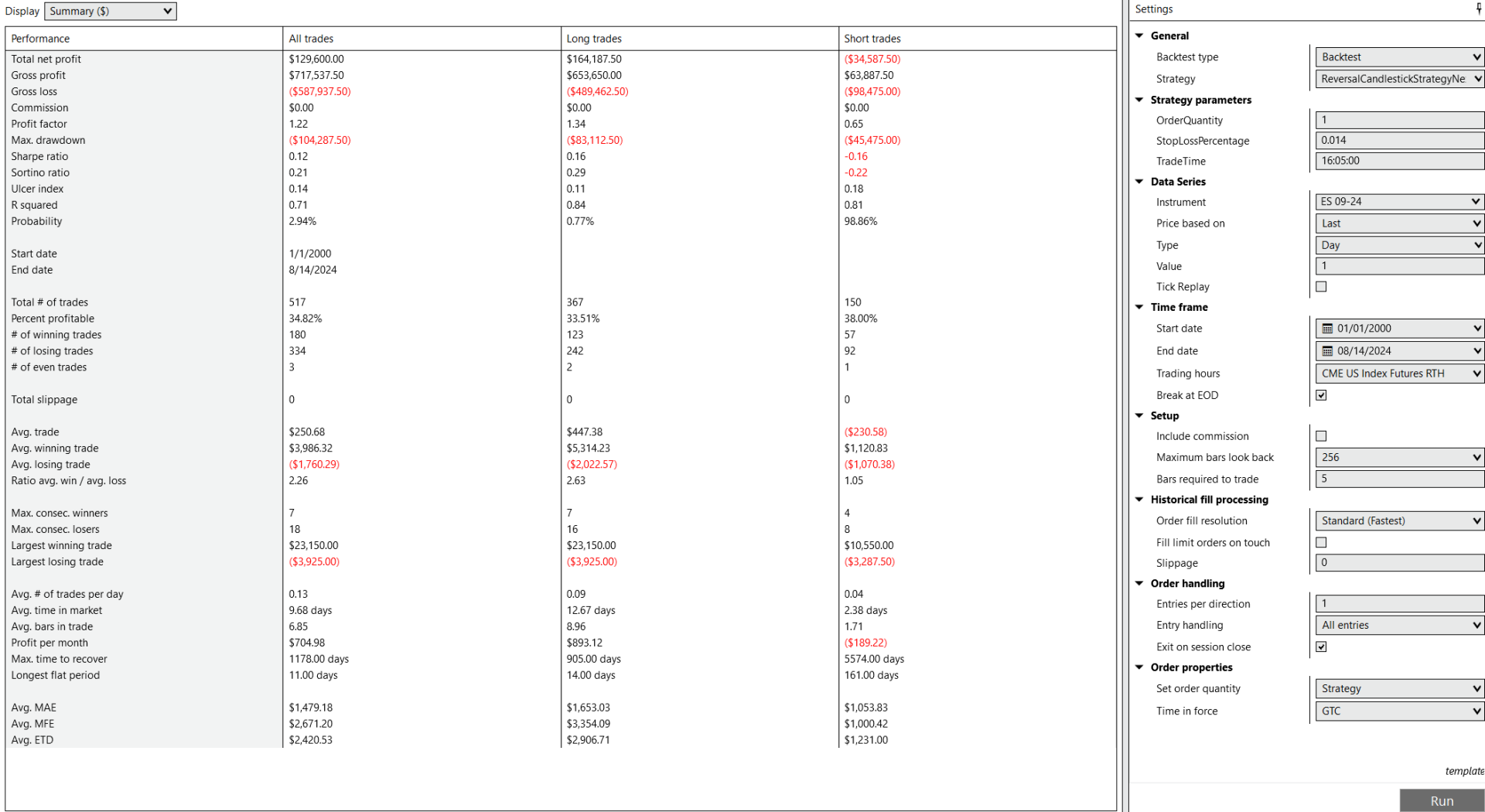Toggle the Tick Replay checkbox
Viewport: 1485px width, 812px height.
[1321, 287]
